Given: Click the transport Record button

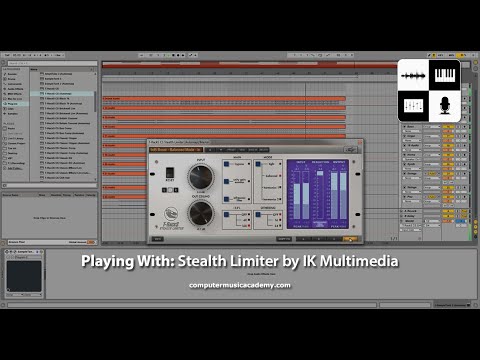Looking at the screenshot, I should click(x=178, y=55).
